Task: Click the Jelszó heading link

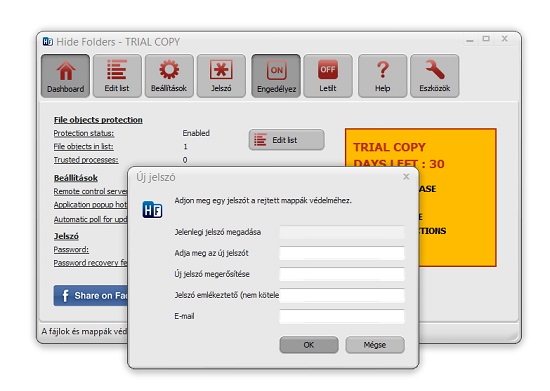Action: pyautogui.click(x=66, y=236)
